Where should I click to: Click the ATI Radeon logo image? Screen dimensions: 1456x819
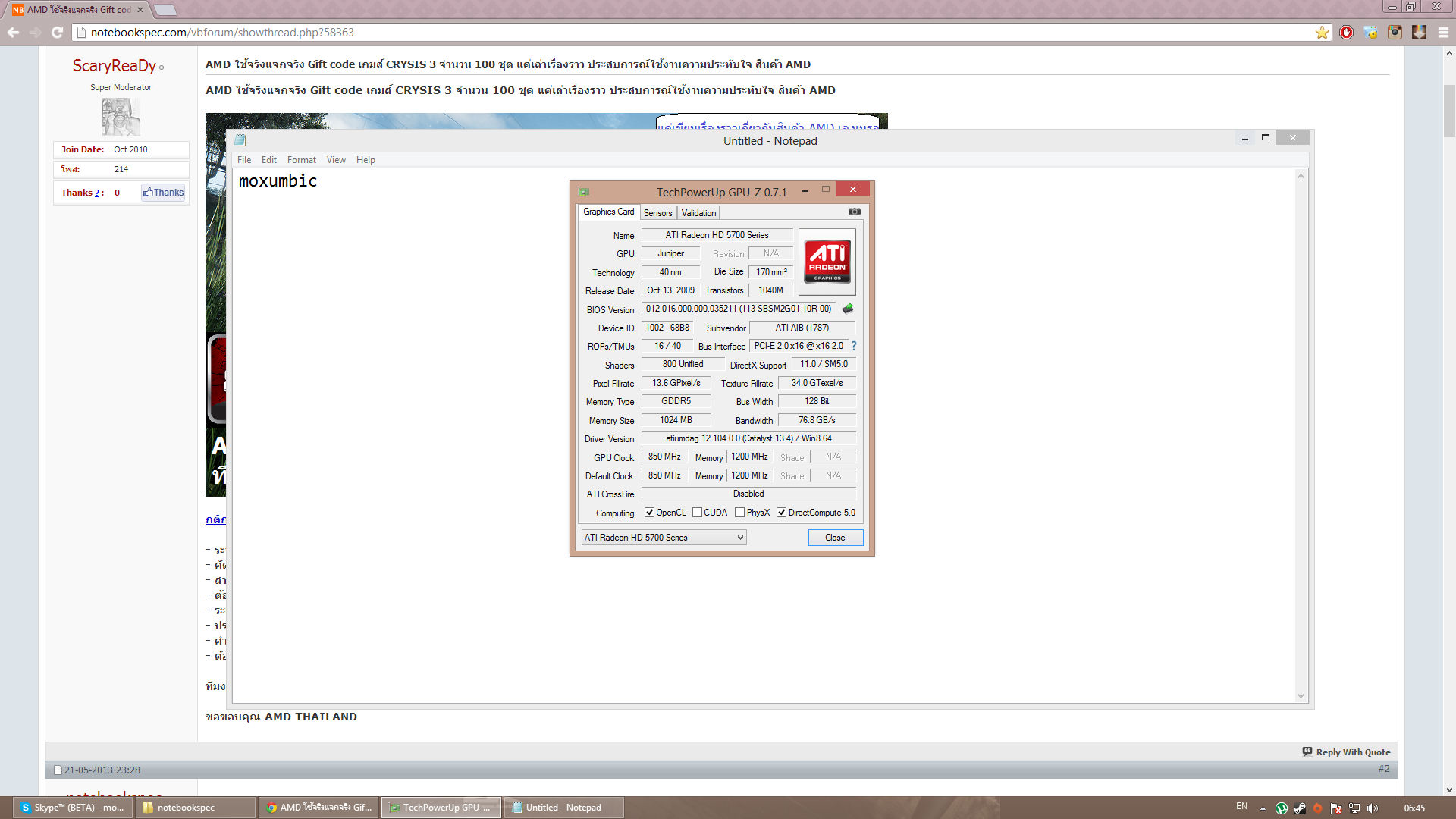click(827, 262)
